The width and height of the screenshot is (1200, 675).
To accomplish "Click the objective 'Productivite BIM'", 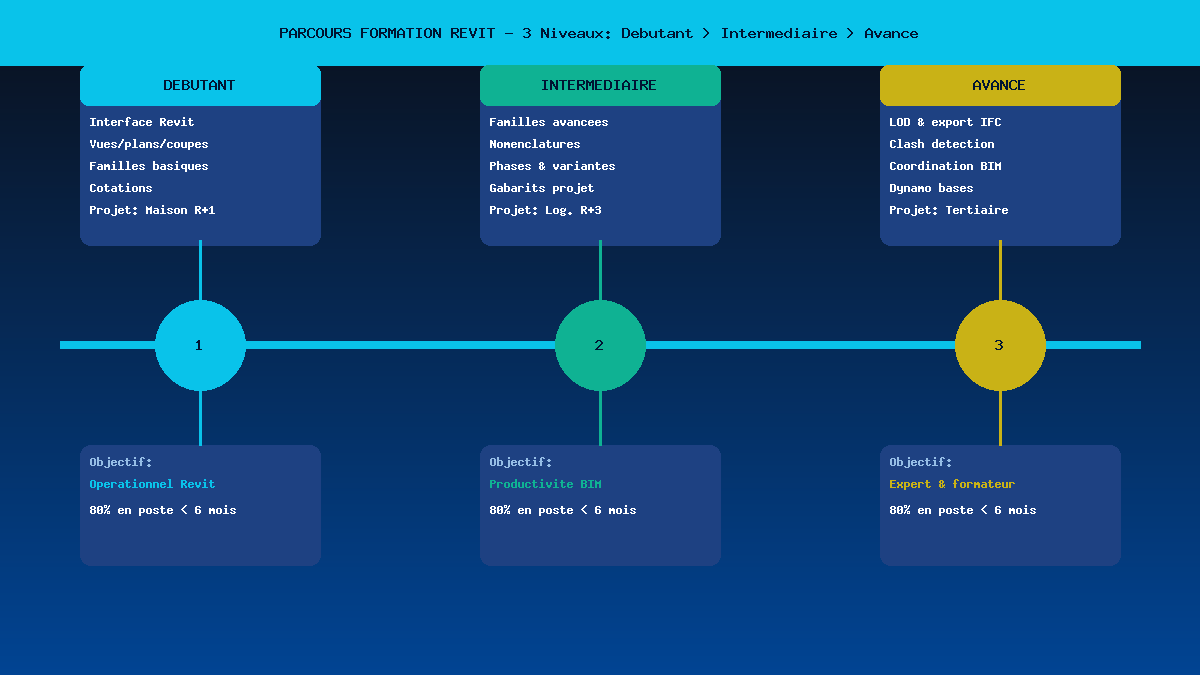I will tap(545, 484).
